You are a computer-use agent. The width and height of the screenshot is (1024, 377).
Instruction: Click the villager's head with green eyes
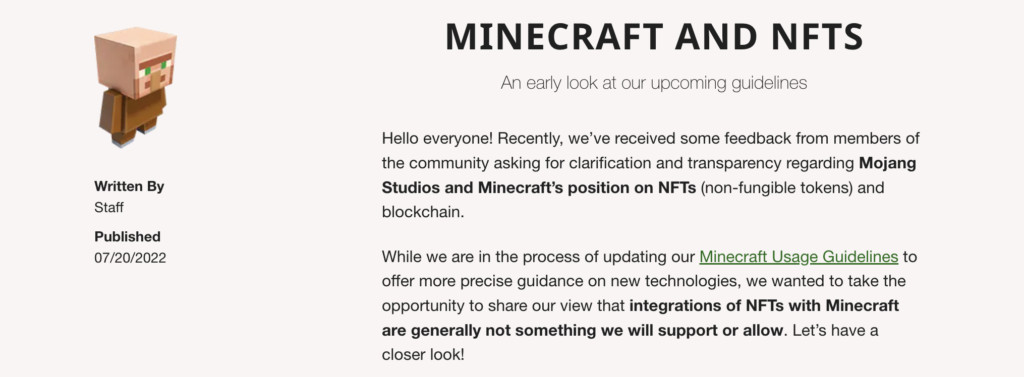click(x=136, y=62)
